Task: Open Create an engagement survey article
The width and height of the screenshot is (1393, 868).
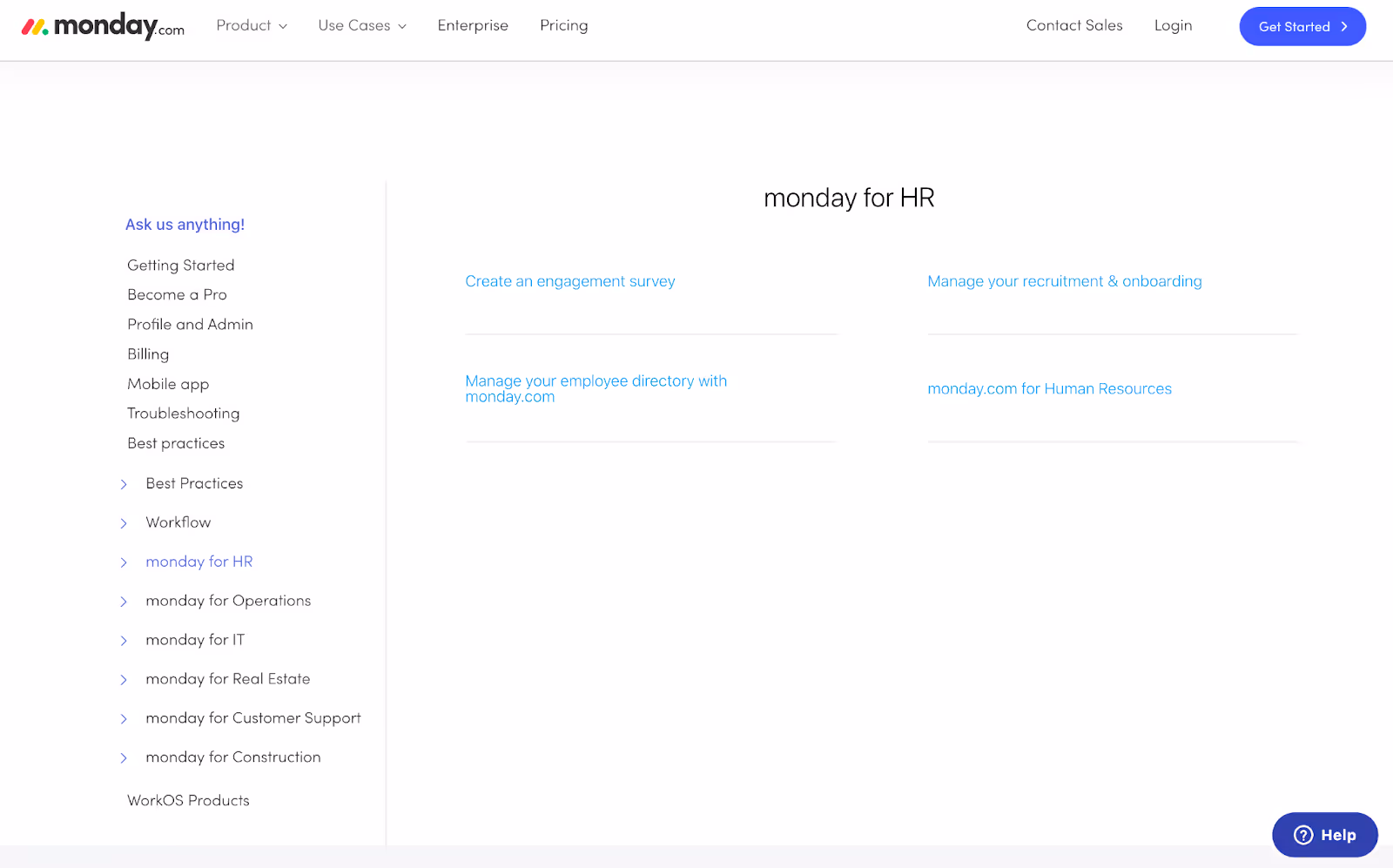Action: [x=570, y=281]
